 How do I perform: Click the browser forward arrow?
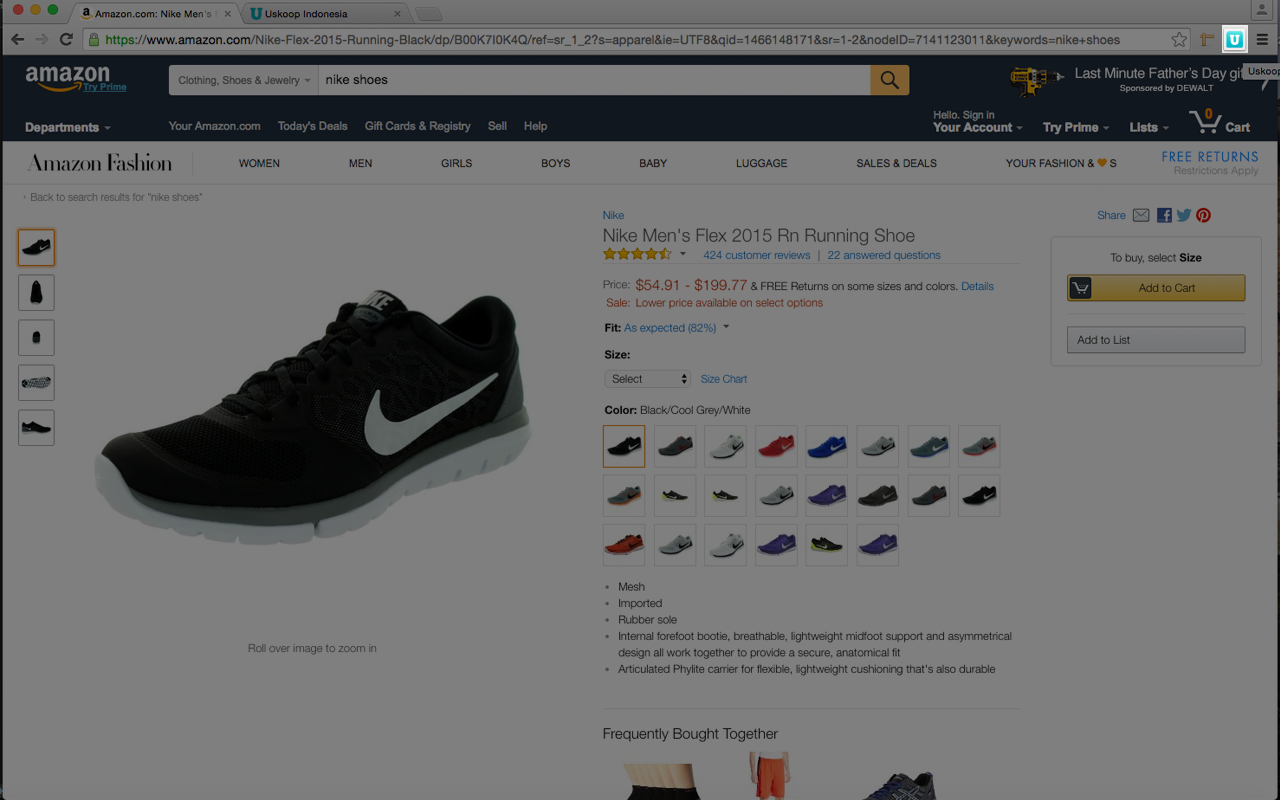[41, 40]
